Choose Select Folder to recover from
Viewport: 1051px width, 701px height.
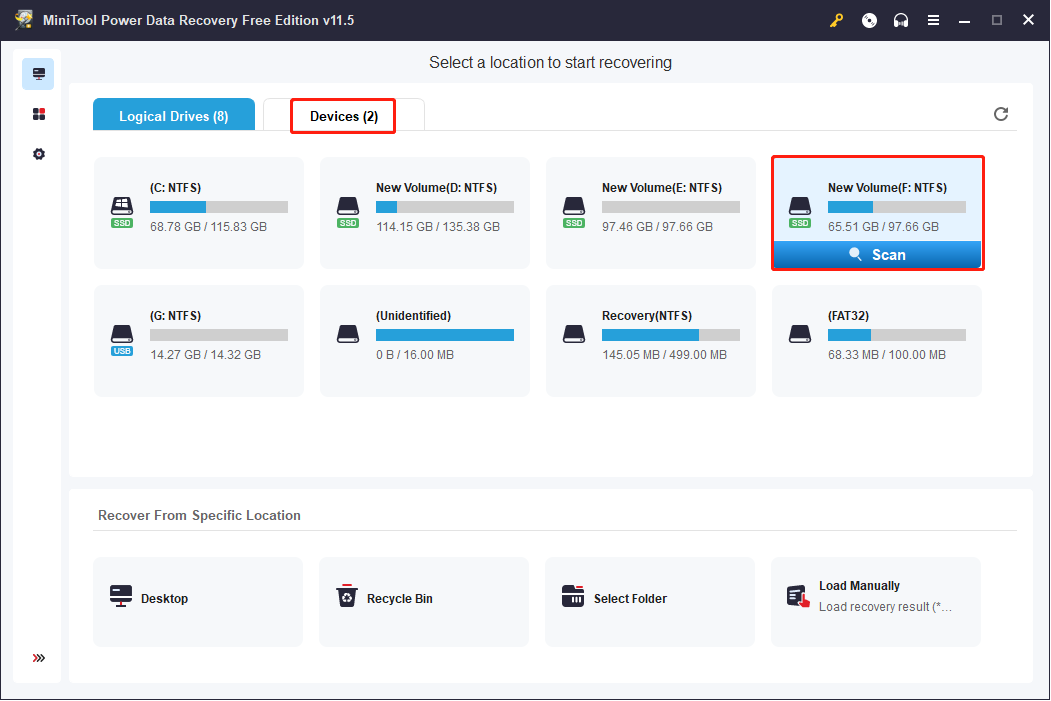[x=650, y=602]
